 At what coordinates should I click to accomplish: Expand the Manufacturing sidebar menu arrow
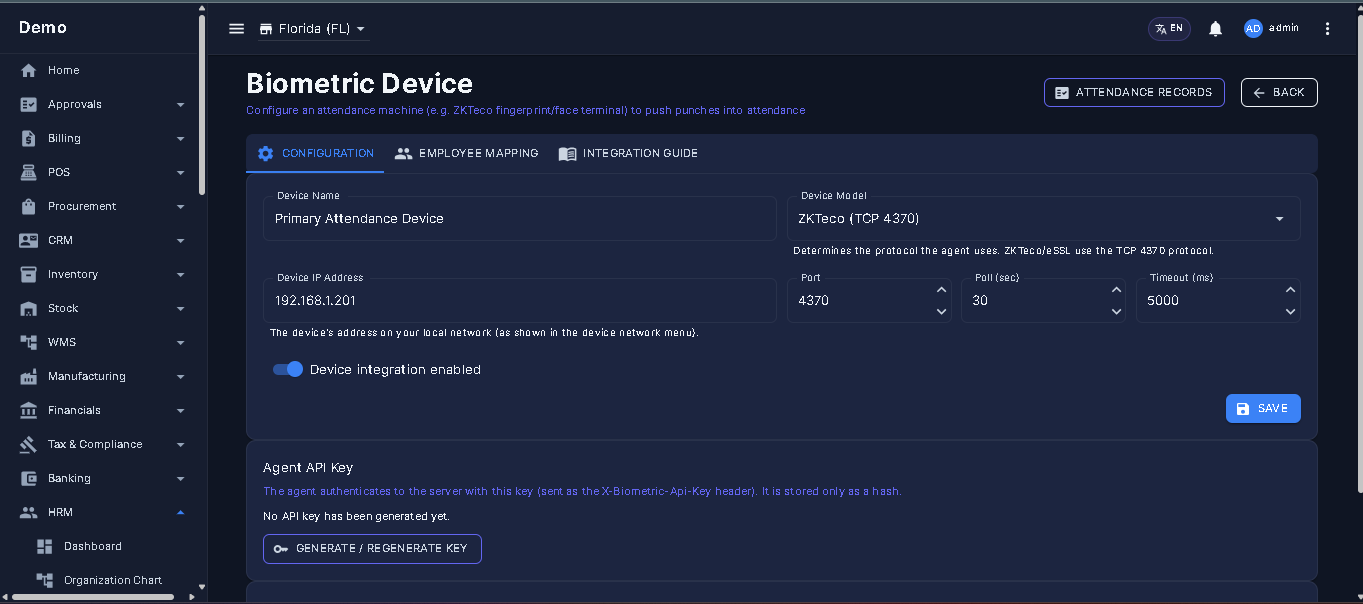click(180, 376)
